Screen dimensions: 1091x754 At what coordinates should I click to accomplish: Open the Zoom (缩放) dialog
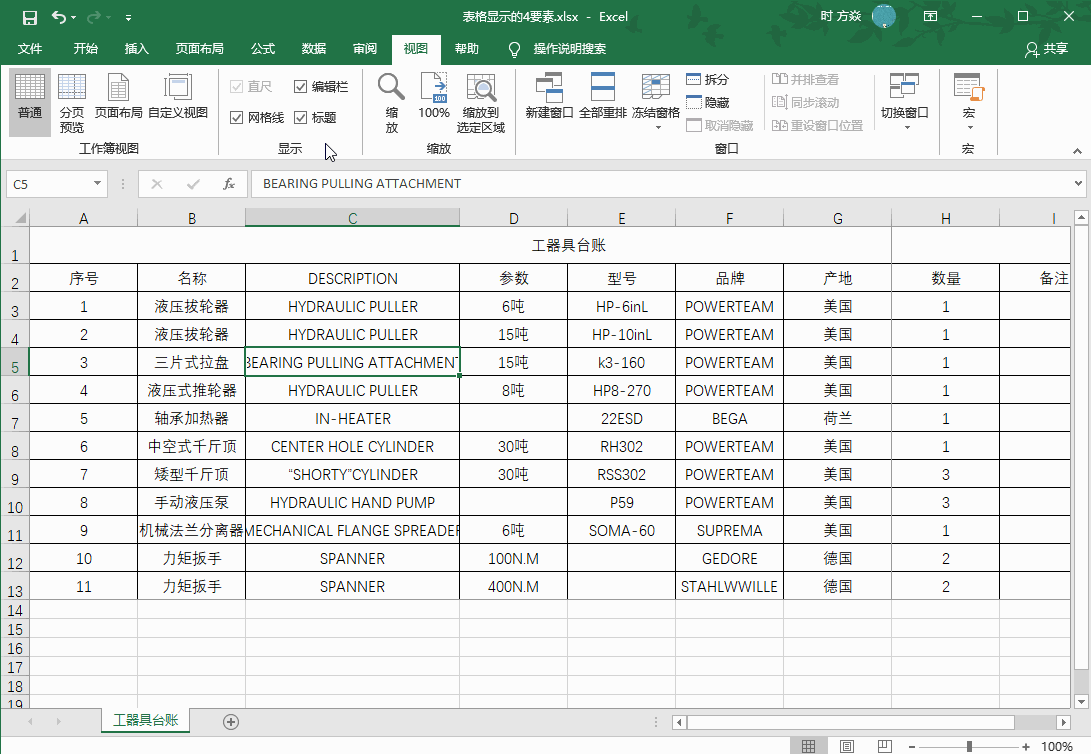392,103
